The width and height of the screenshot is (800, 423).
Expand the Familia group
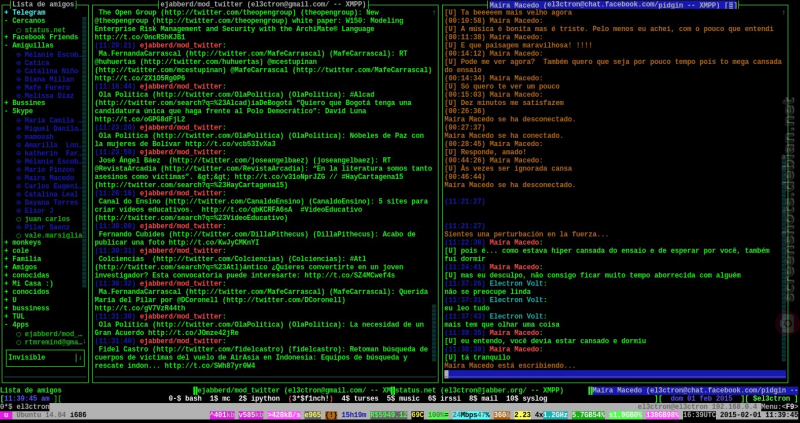pos(7,259)
